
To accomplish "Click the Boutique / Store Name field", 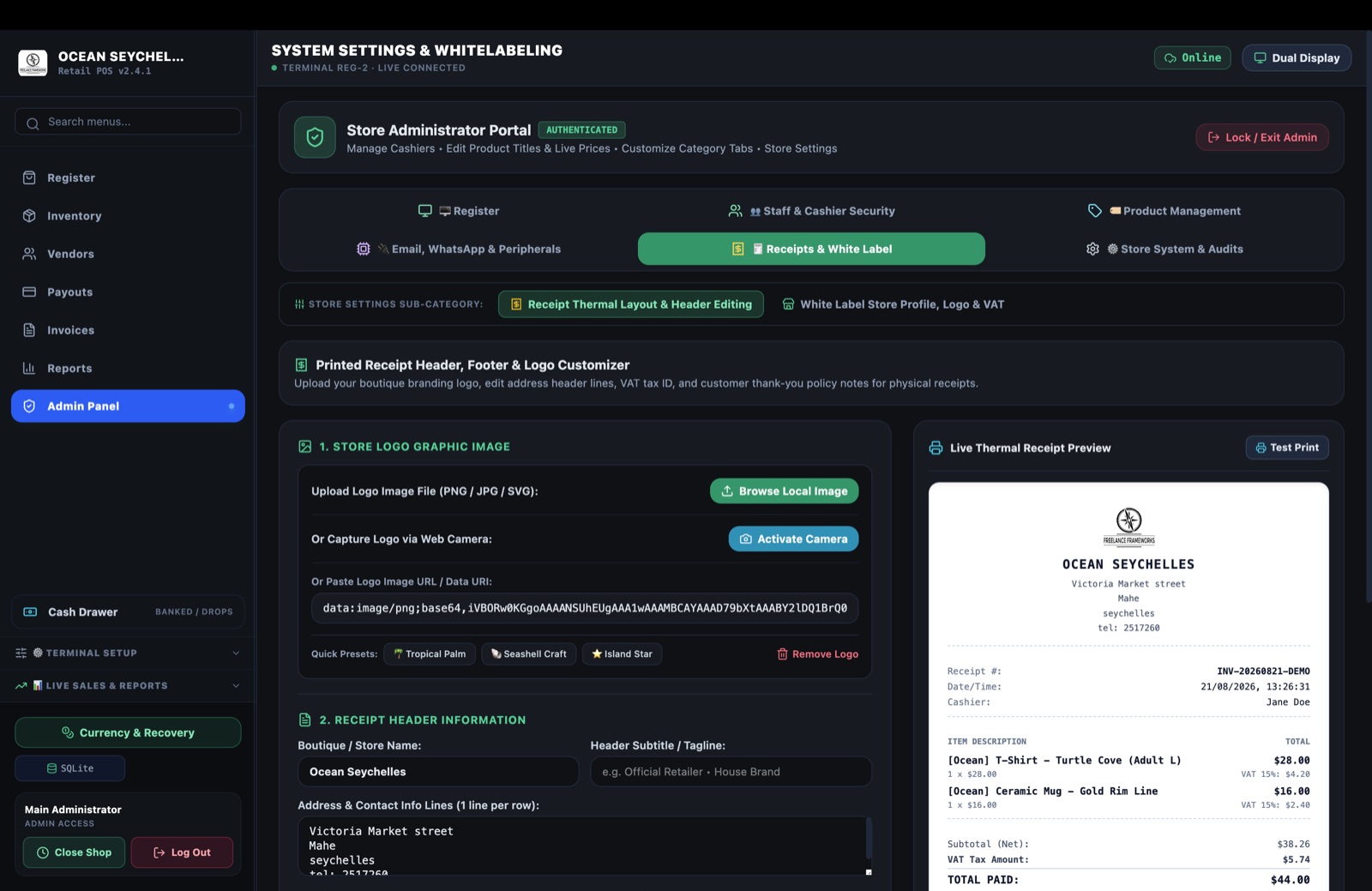I will point(438,772).
